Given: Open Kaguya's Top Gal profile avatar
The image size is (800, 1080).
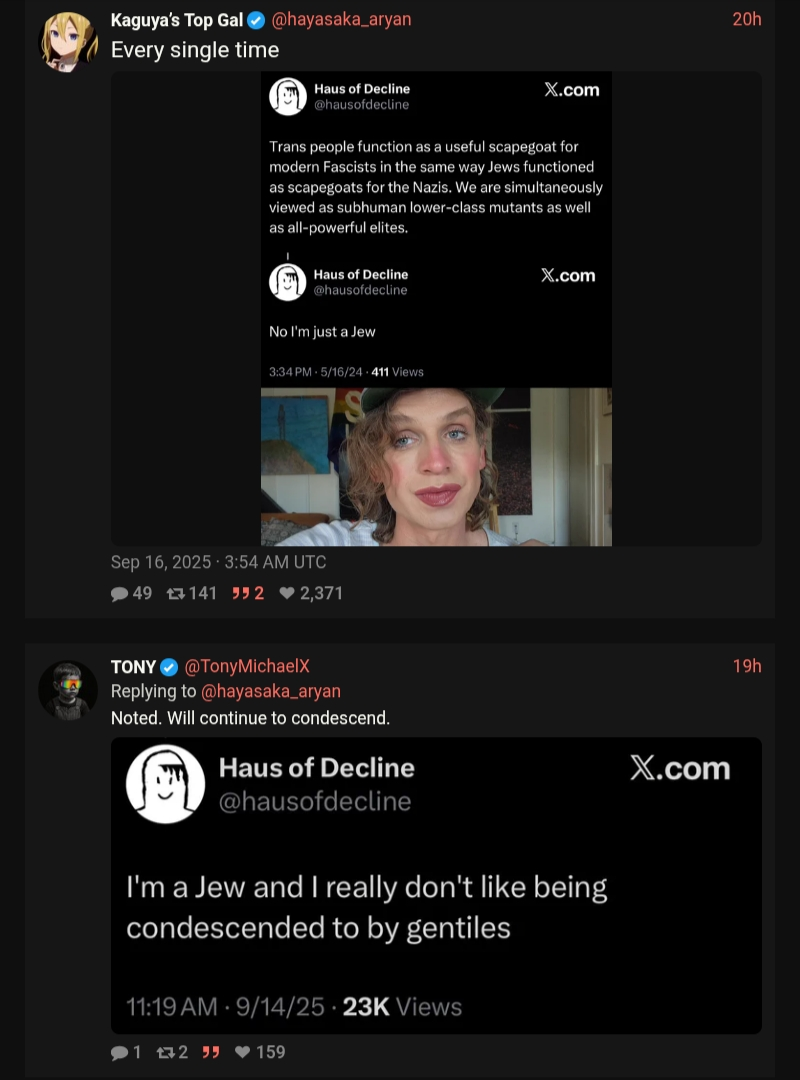Looking at the screenshot, I should [x=68, y=42].
